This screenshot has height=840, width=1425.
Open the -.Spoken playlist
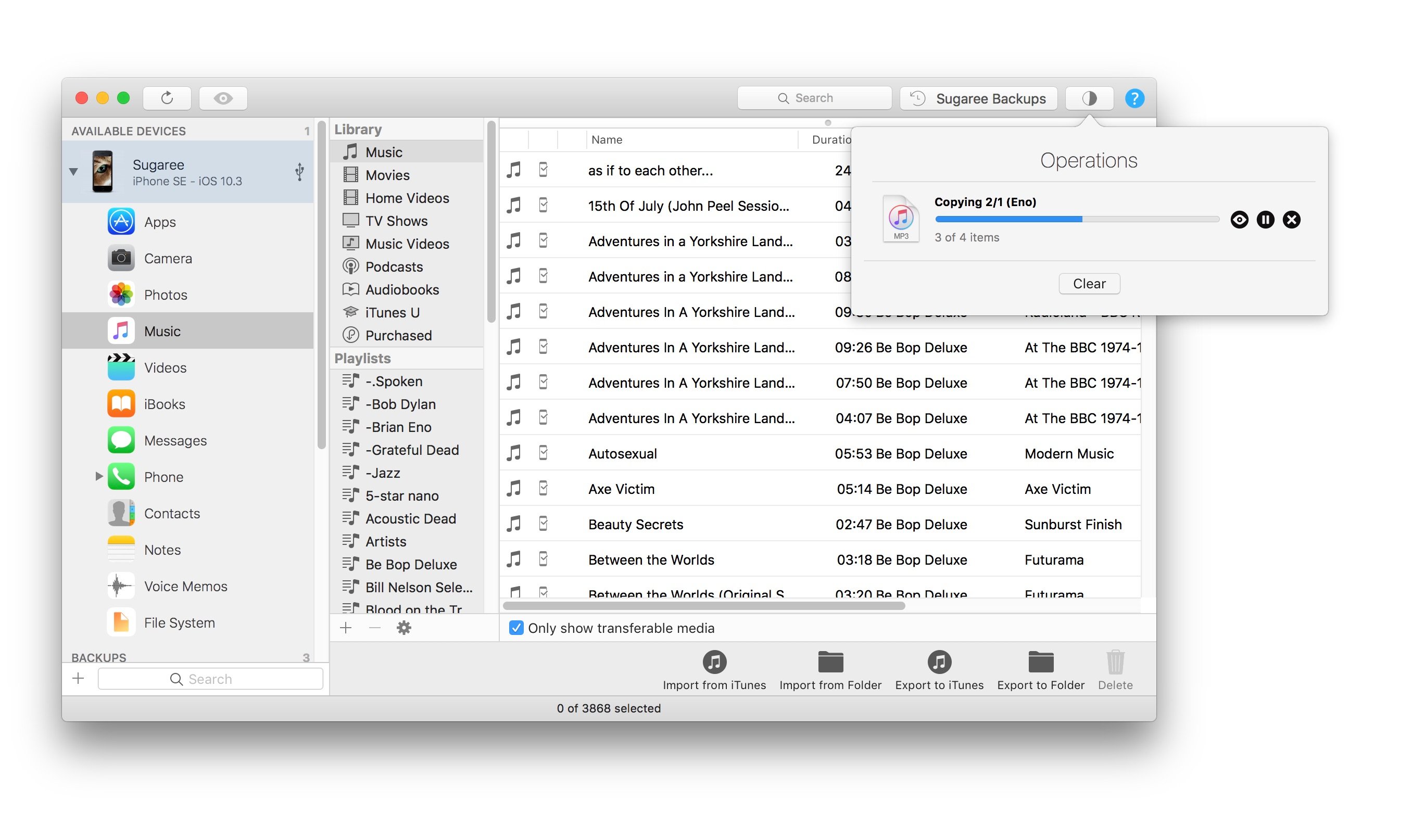407,381
